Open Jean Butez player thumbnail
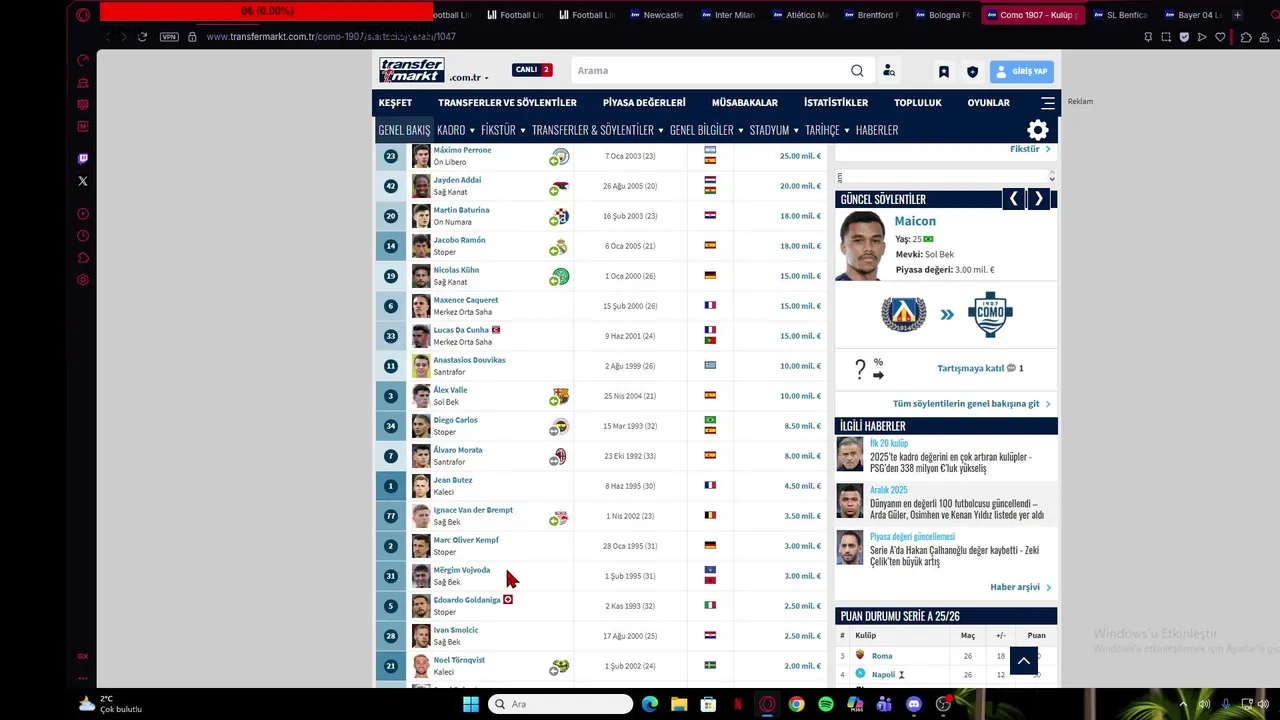Image resolution: width=1280 pixels, height=720 pixels. click(421, 486)
